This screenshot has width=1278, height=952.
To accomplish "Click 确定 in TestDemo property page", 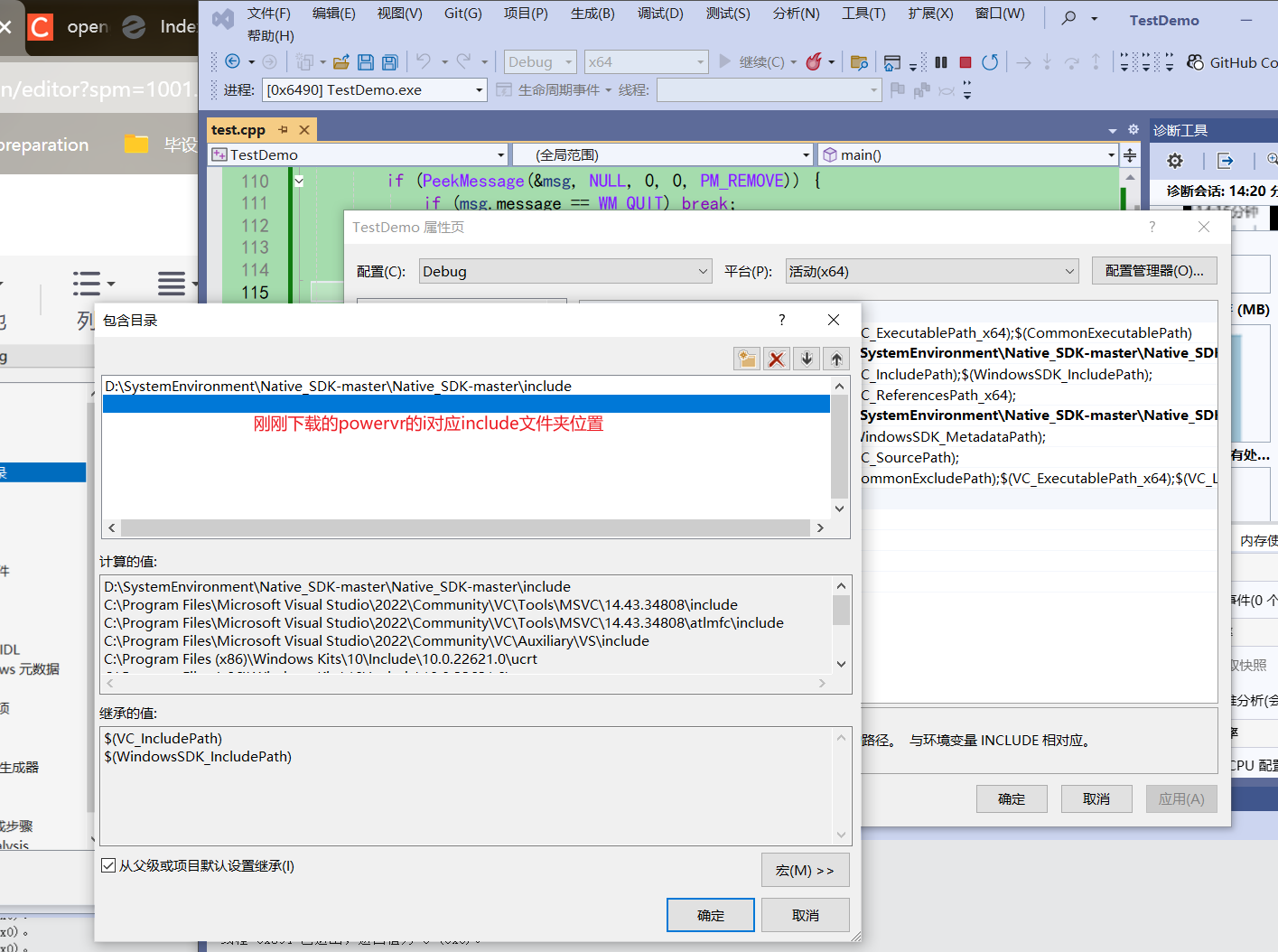I will tap(1012, 799).
